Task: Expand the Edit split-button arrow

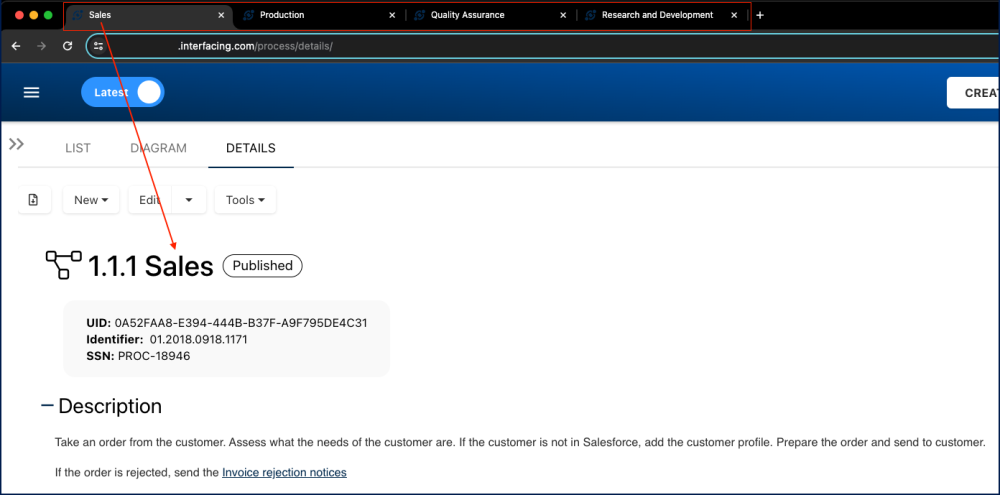Action: pyautogui.click(x=189, y=200)
